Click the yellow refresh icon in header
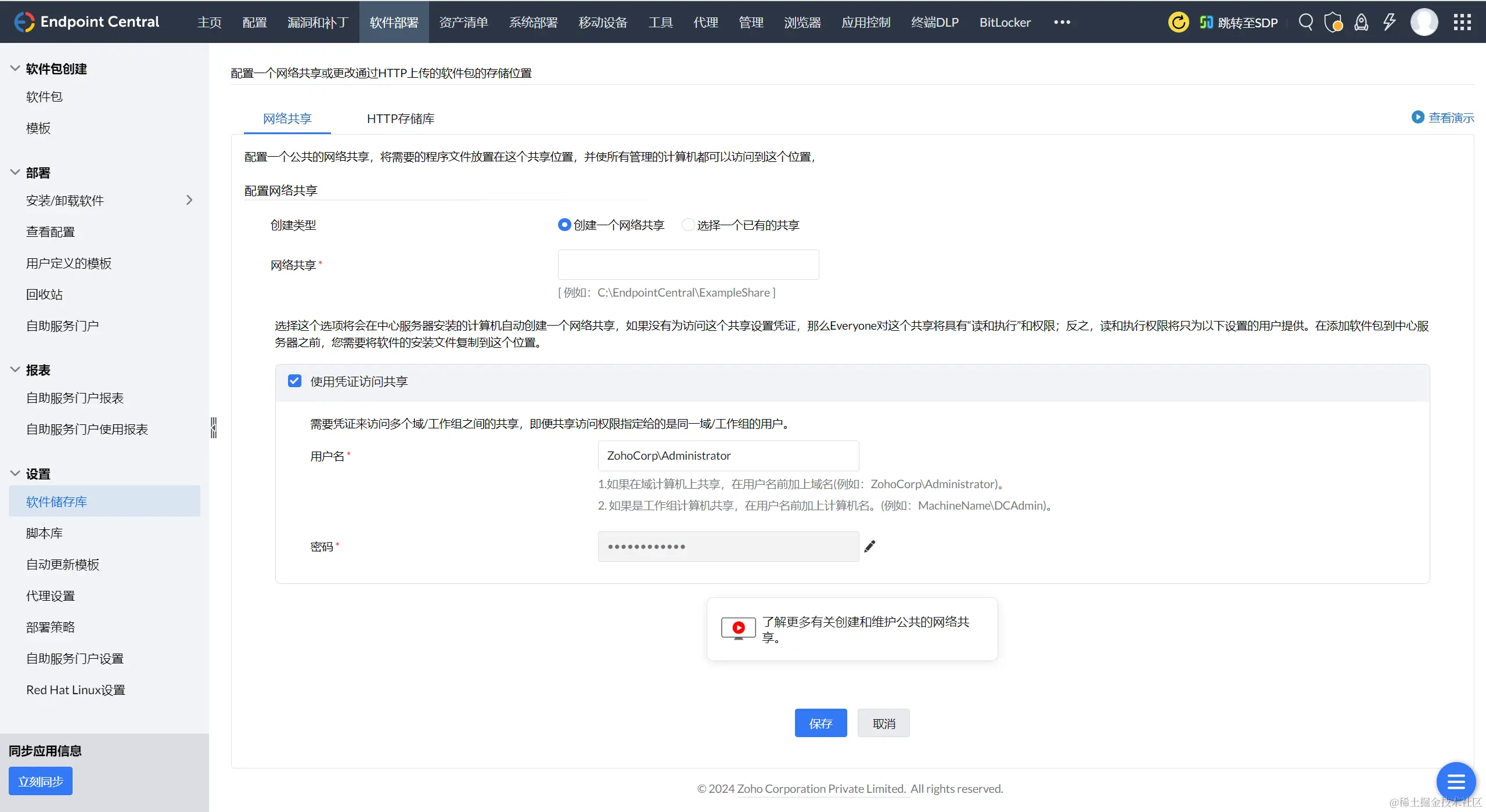The image size is (1486, 812). pyautogui.click(x=1178, y=21)
